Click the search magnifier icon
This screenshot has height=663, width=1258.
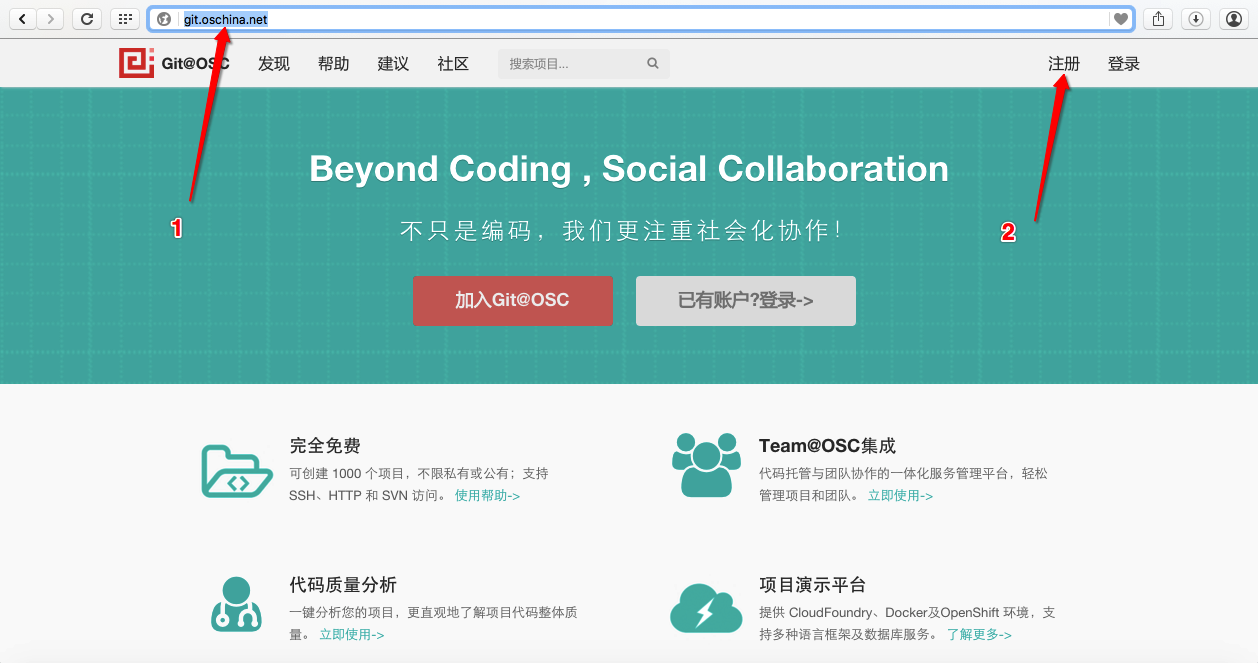[653, 64]
